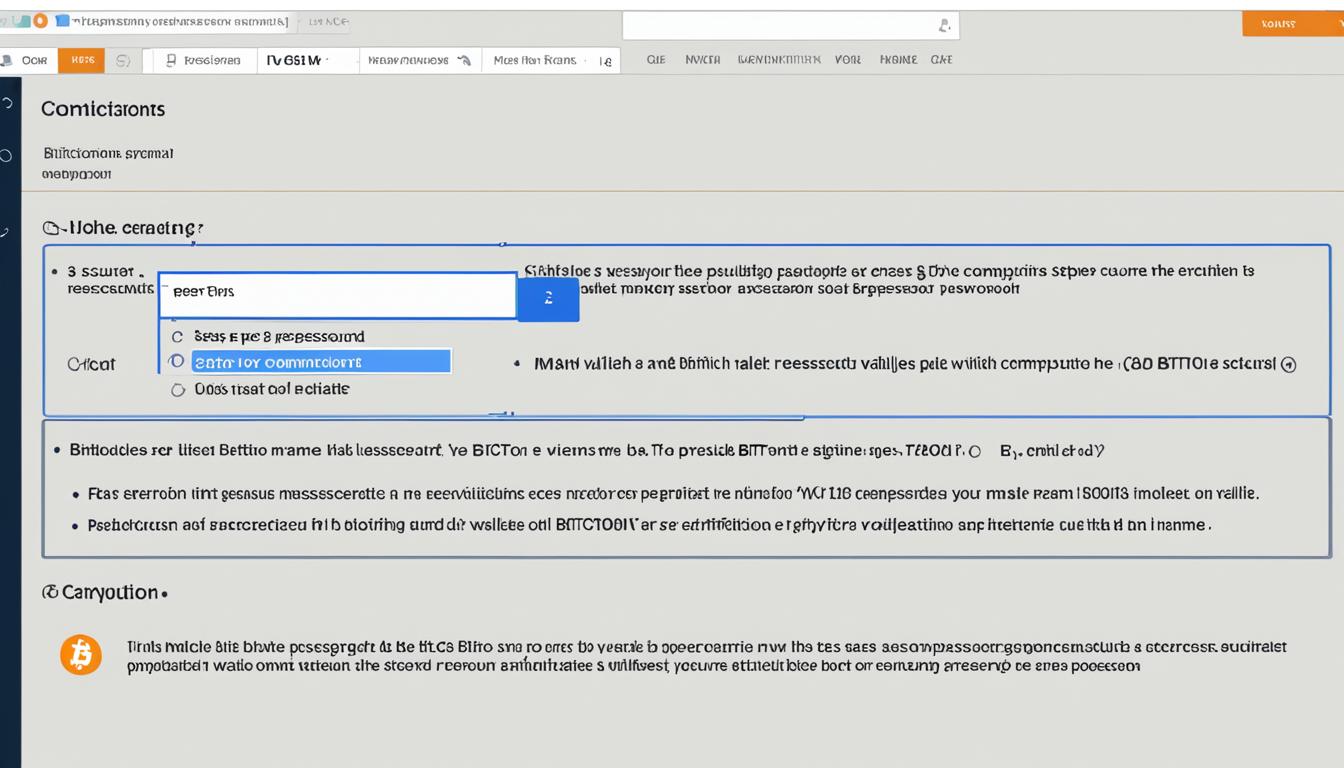Open the 'NVICTA' menu item
This screenshot has width=1344, height=768.
pos(702,60)
